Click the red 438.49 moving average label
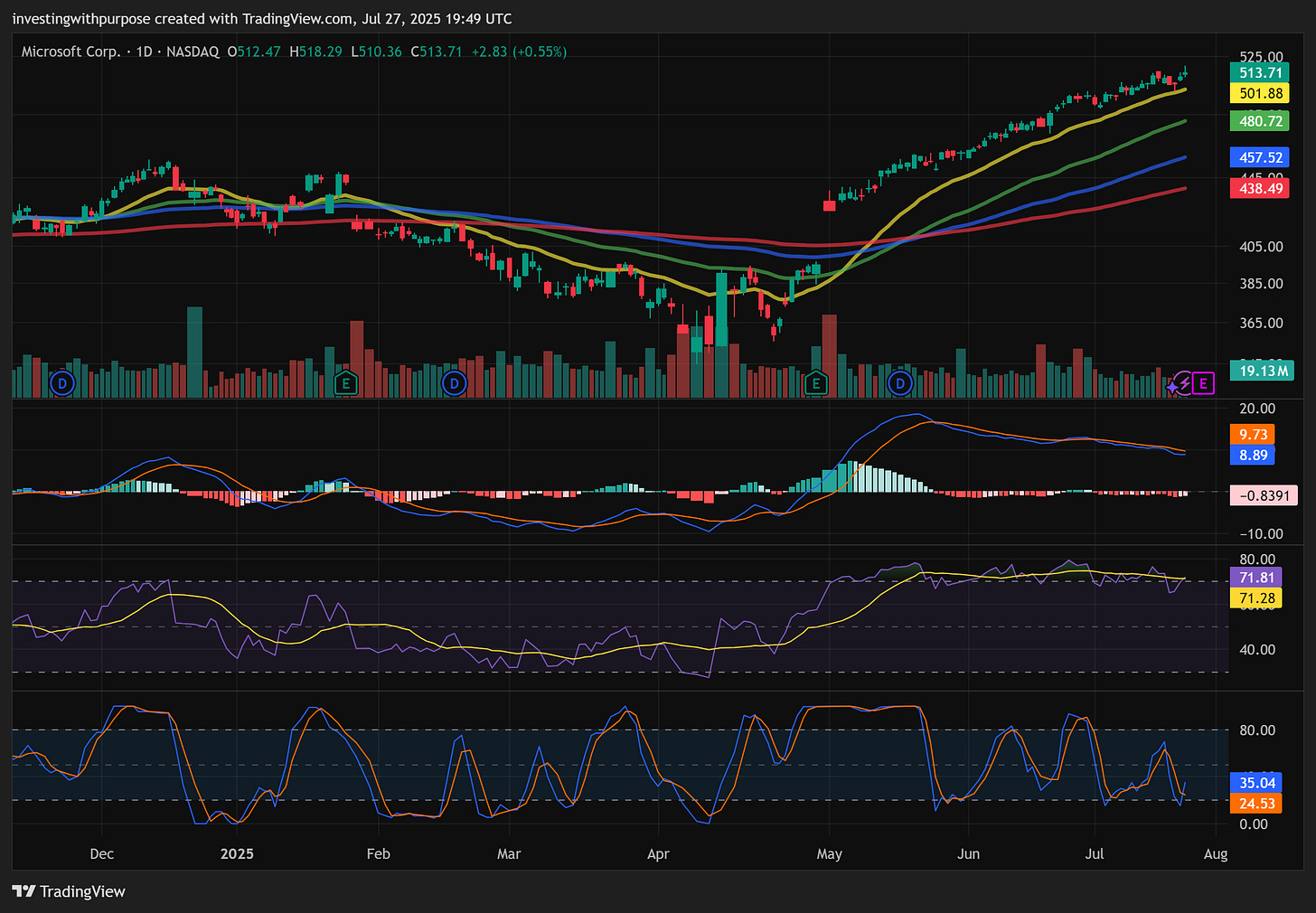 coord(1260,188)
